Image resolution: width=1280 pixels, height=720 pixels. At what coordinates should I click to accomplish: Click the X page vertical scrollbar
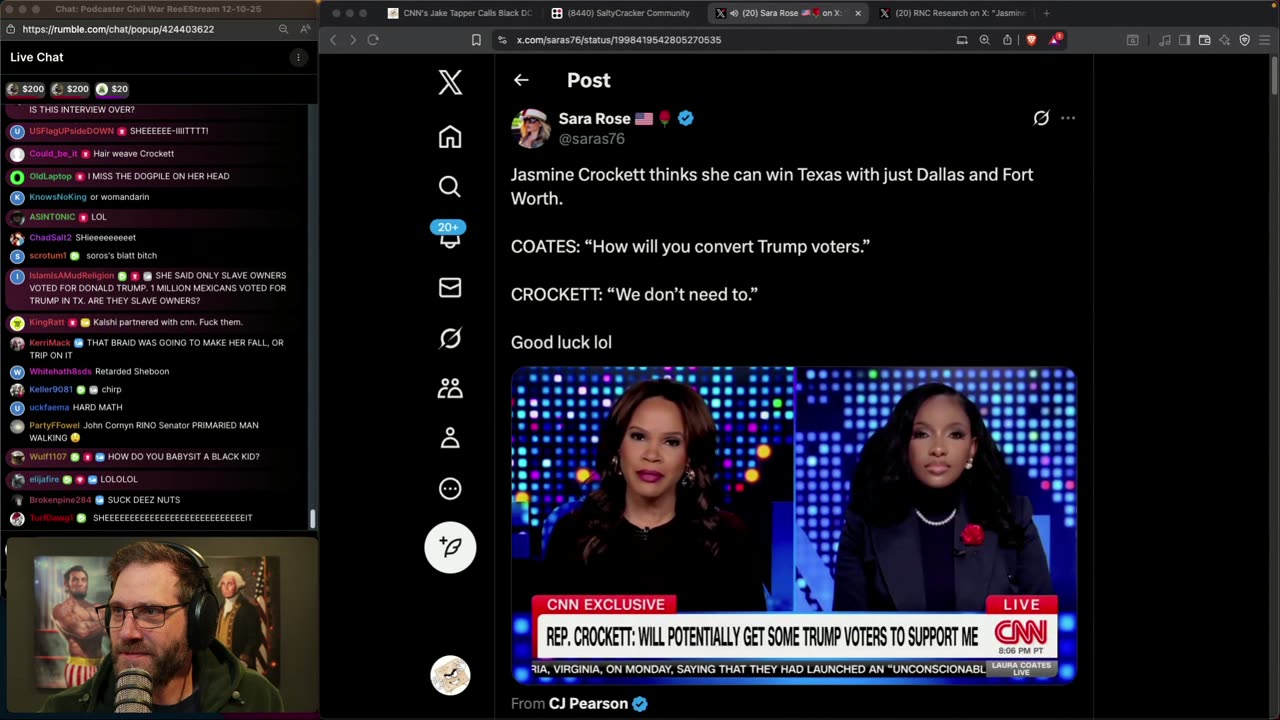click(x=1275, y=75)
